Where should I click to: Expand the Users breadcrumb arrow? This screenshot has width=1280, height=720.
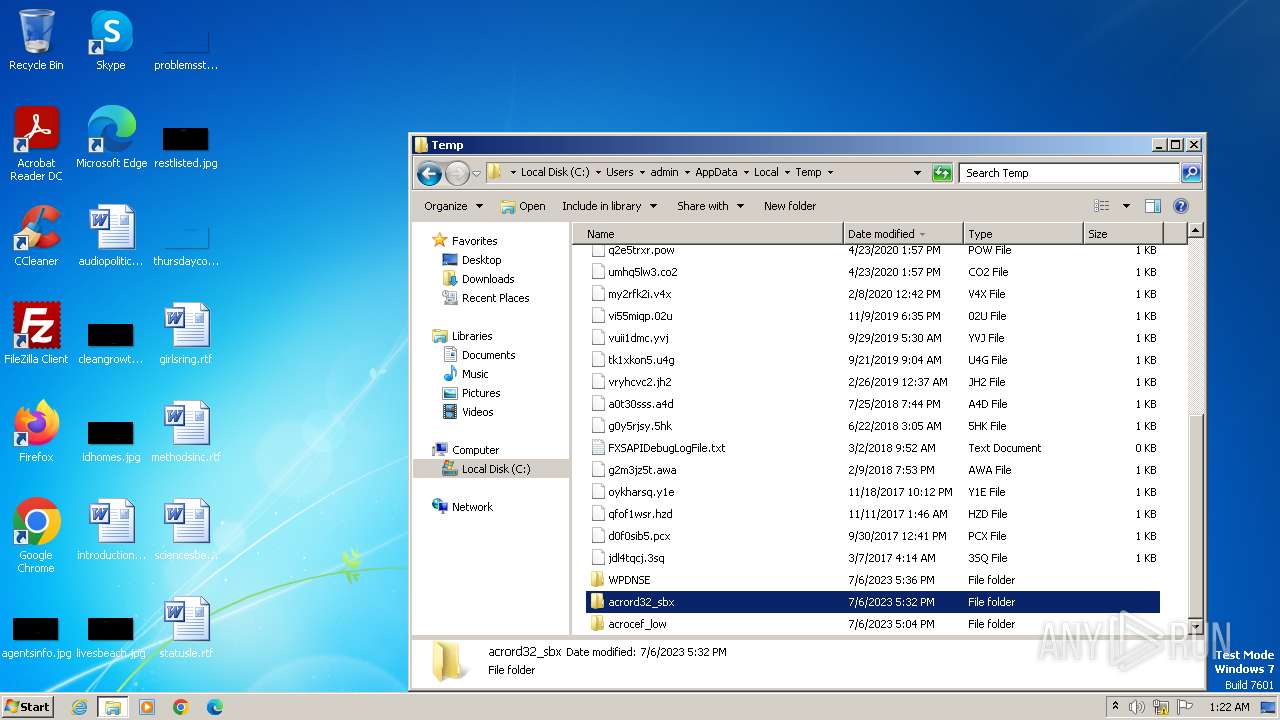coord(641,173)
